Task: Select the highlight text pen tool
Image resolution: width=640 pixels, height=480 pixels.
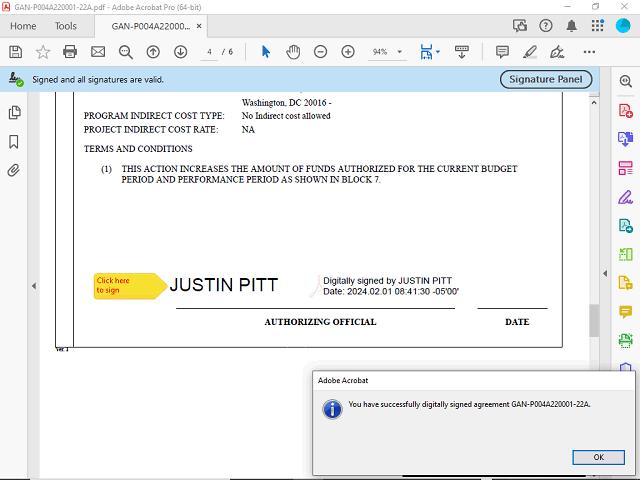Action: pyautogui.click(x=530, y=52)
